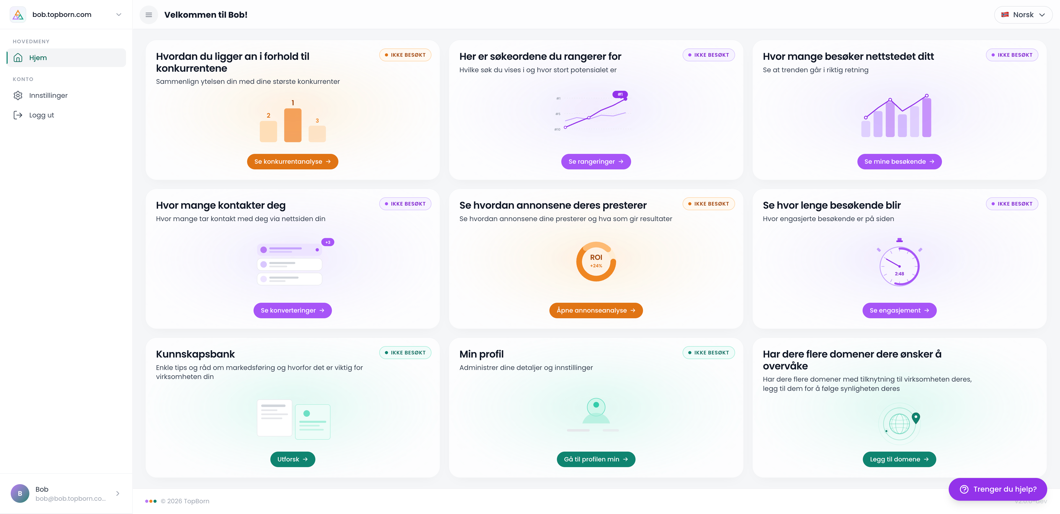Click the bob@bob.topborn.co... email text

(71, 498)
